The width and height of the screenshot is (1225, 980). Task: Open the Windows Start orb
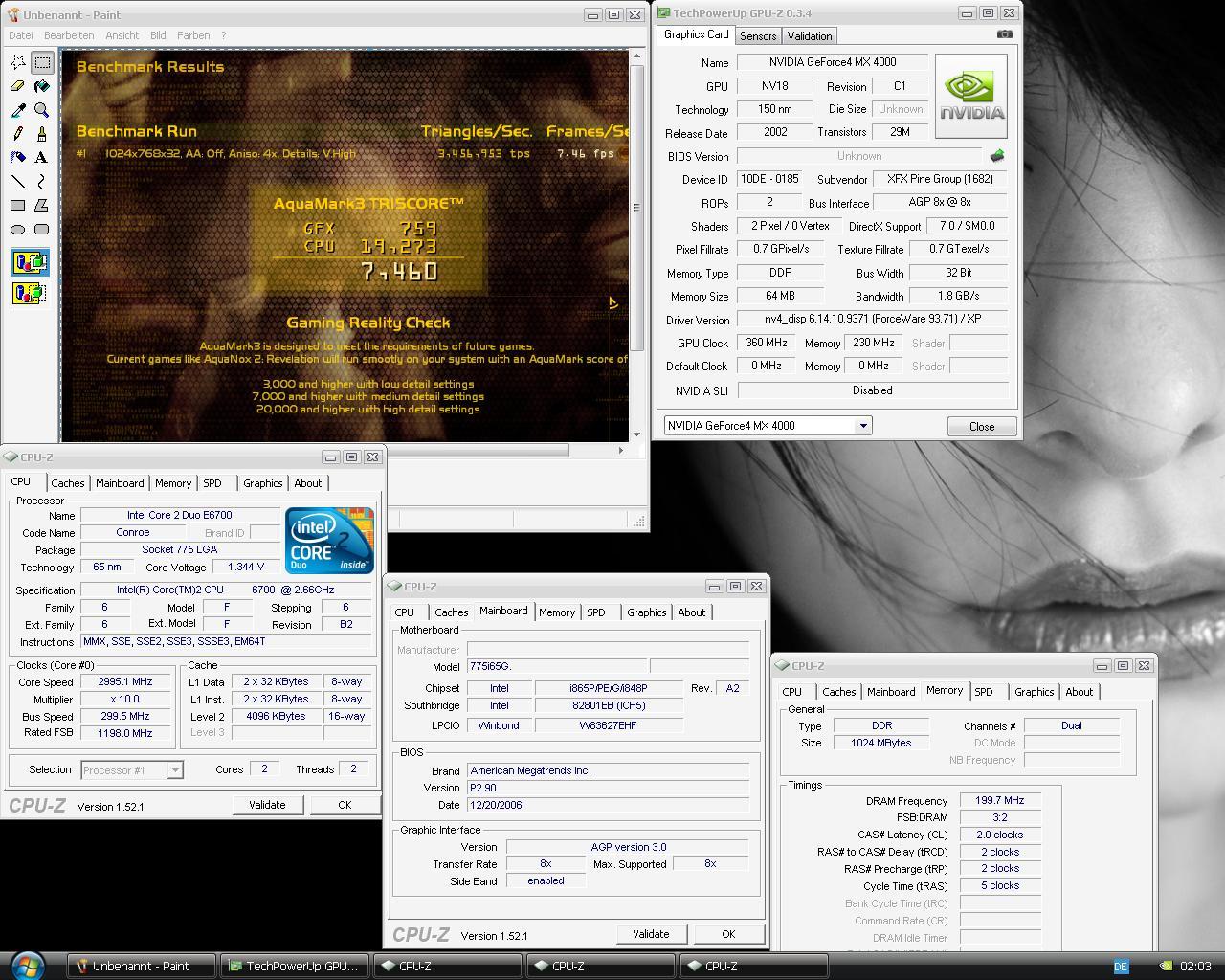(x=26, y=965)
